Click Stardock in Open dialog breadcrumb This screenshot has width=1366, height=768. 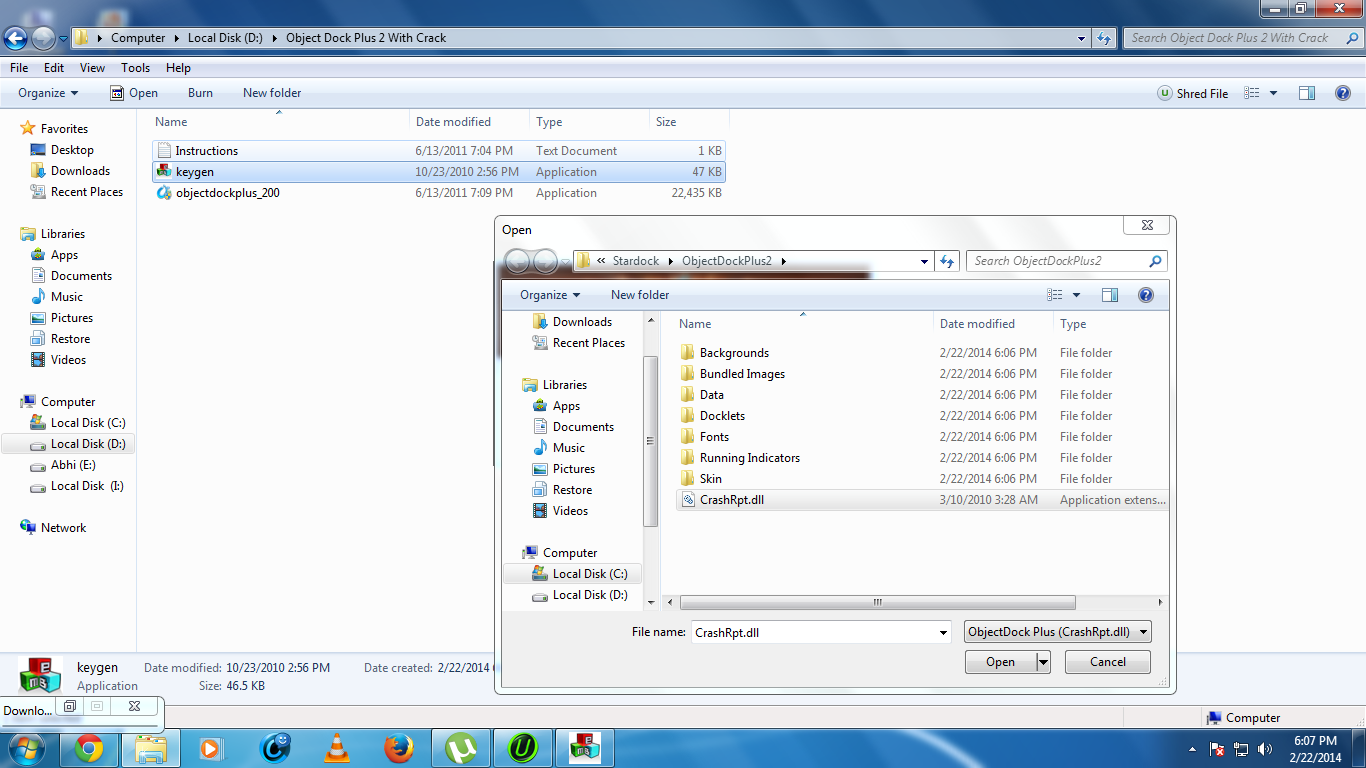[x=635, y=261]
